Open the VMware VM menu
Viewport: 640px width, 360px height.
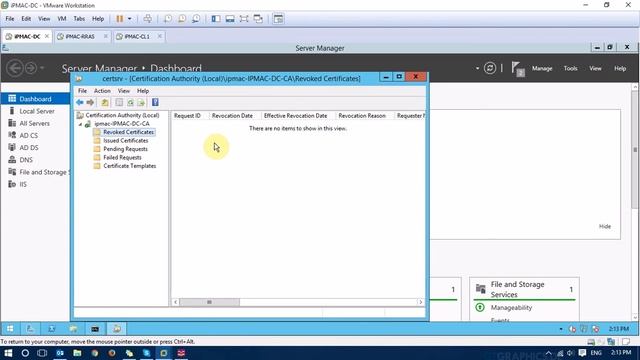pos(62,19)
